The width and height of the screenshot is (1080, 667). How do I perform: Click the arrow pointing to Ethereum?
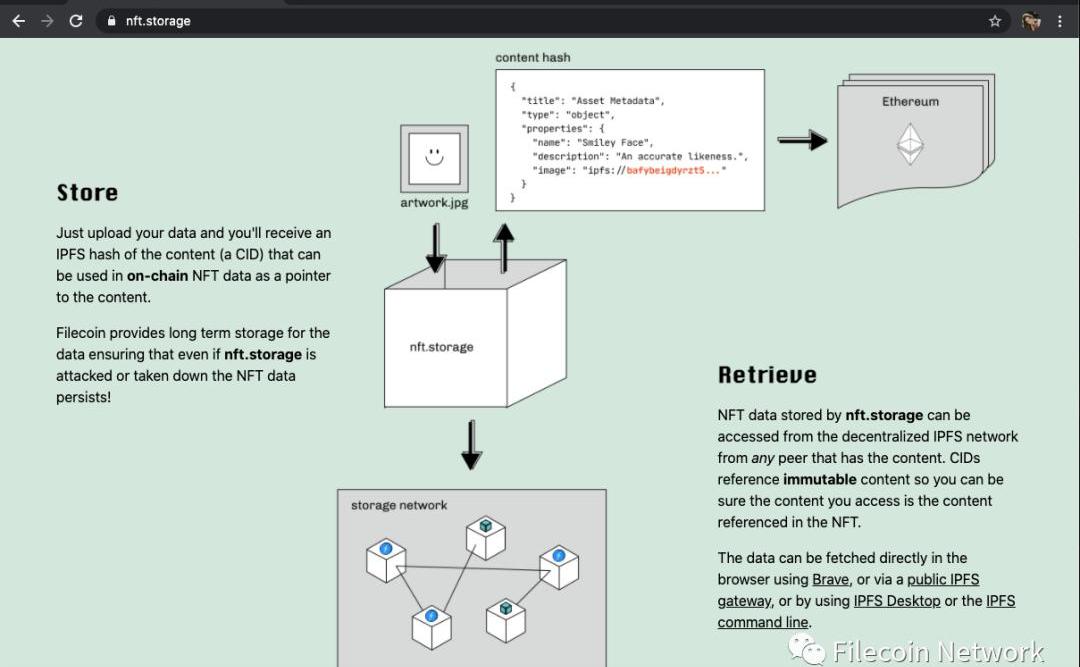coord(802,141)
